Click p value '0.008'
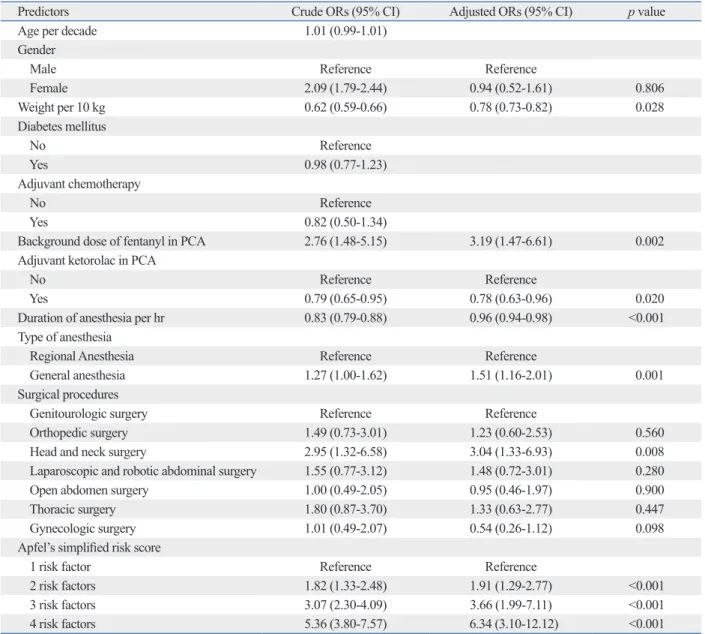This screenshot has width=705, height=634. tap(649, 452)
